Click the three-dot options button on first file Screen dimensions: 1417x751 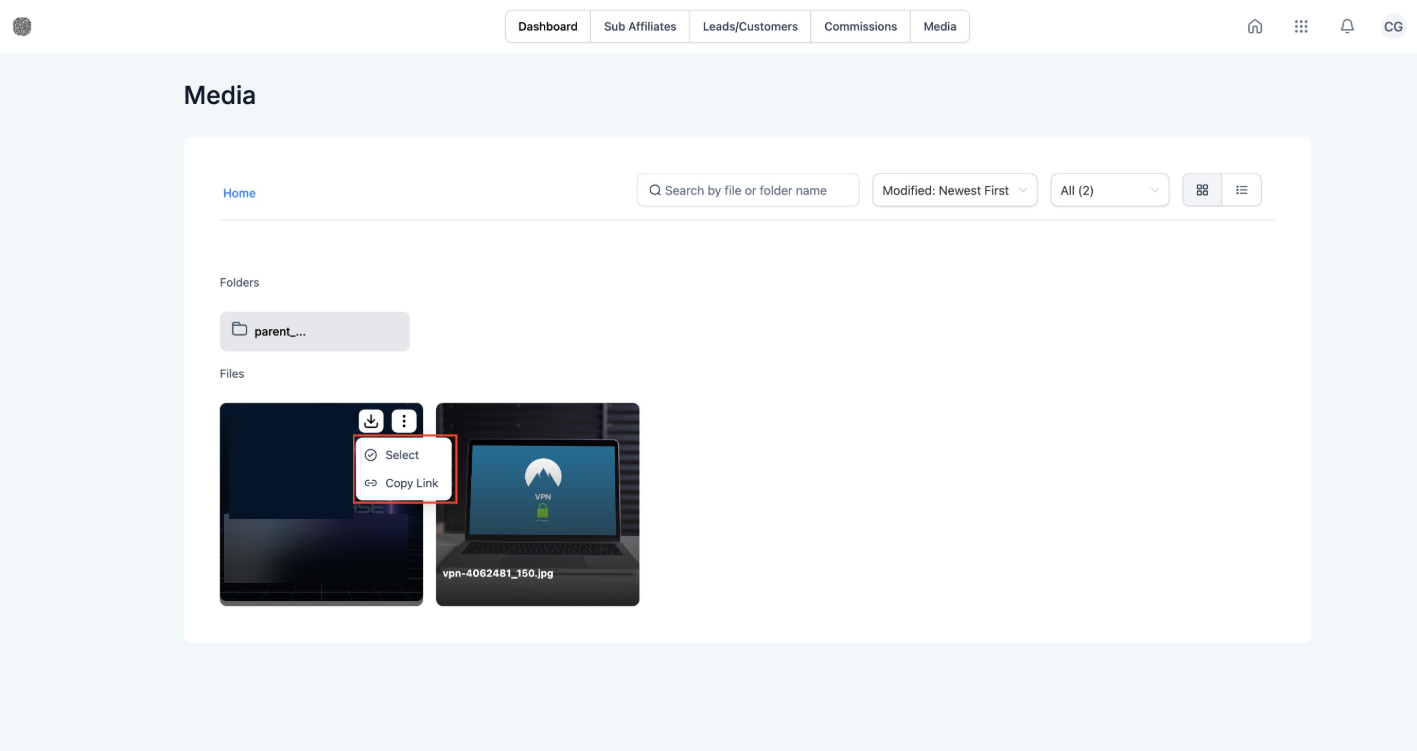pos(404,421)
